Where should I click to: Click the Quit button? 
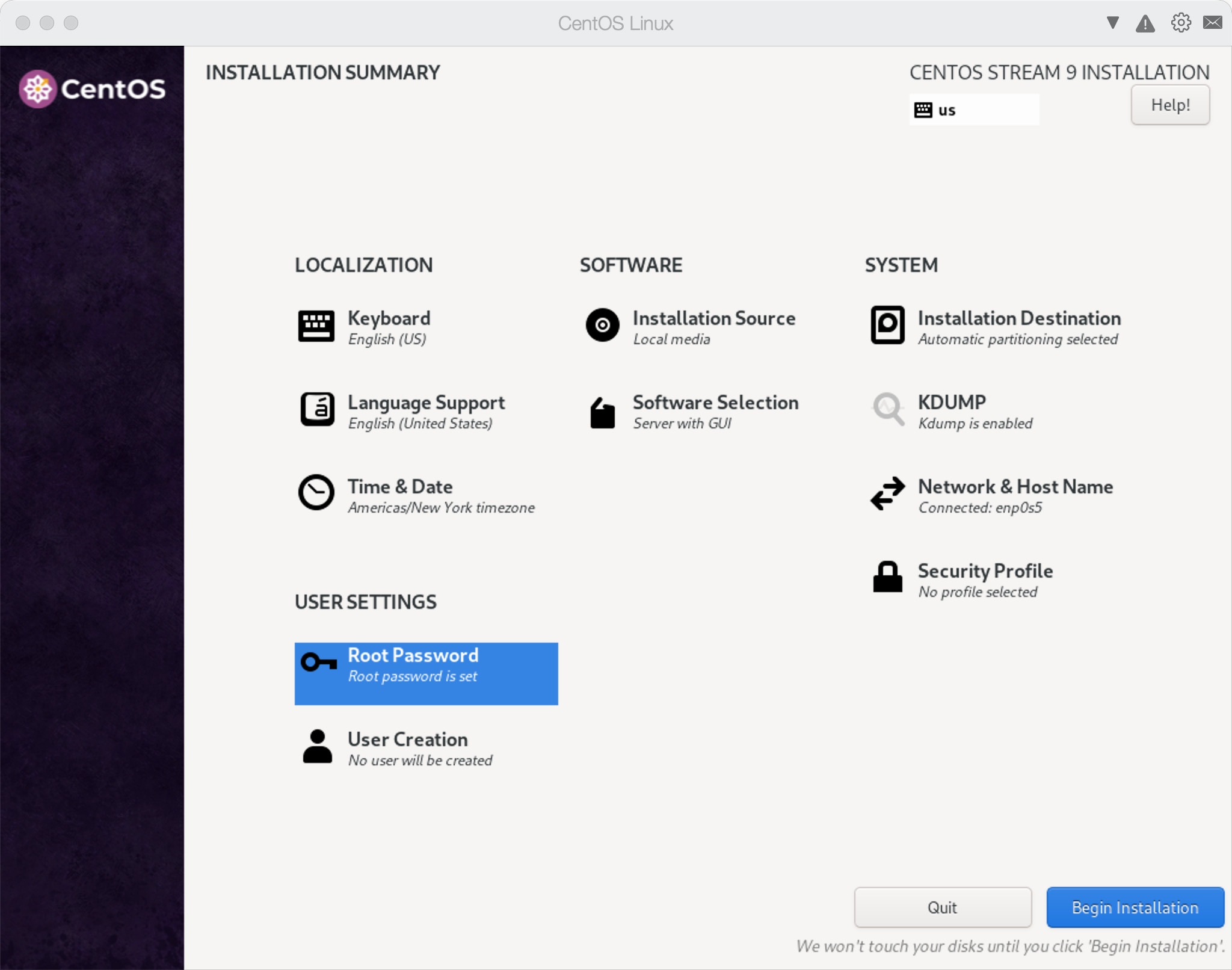click(942, 907)
